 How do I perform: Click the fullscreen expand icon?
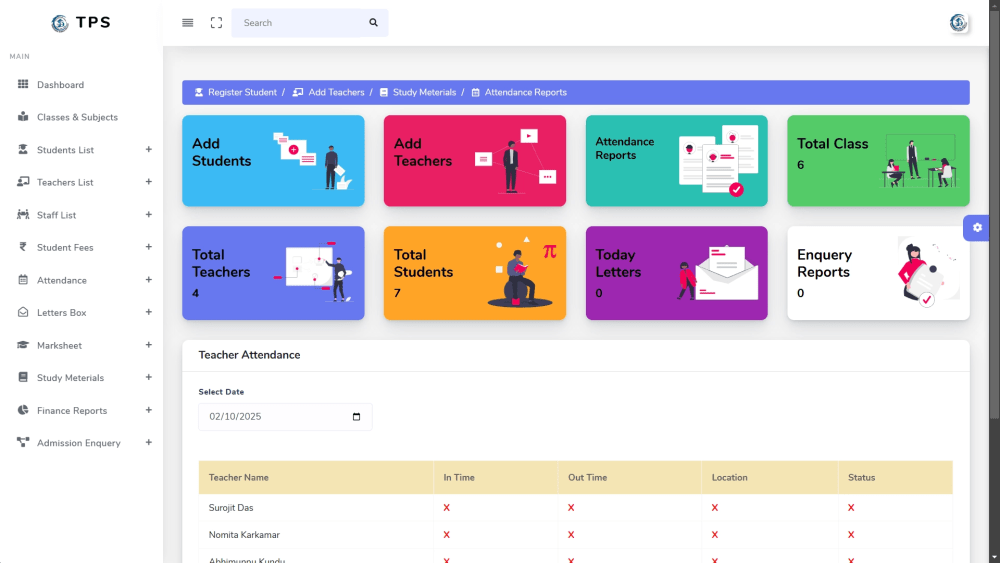pos(216,23)
